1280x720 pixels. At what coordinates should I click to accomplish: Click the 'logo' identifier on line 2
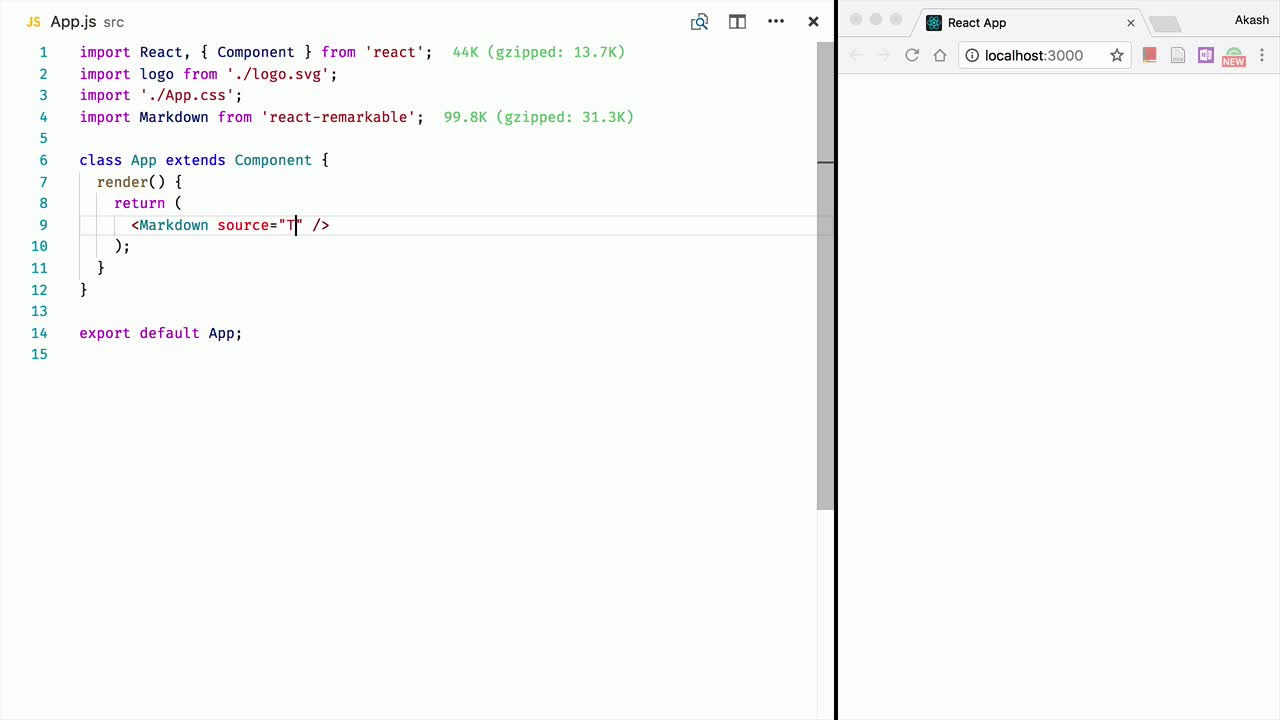pyautogui.click(x=157, y=74)
